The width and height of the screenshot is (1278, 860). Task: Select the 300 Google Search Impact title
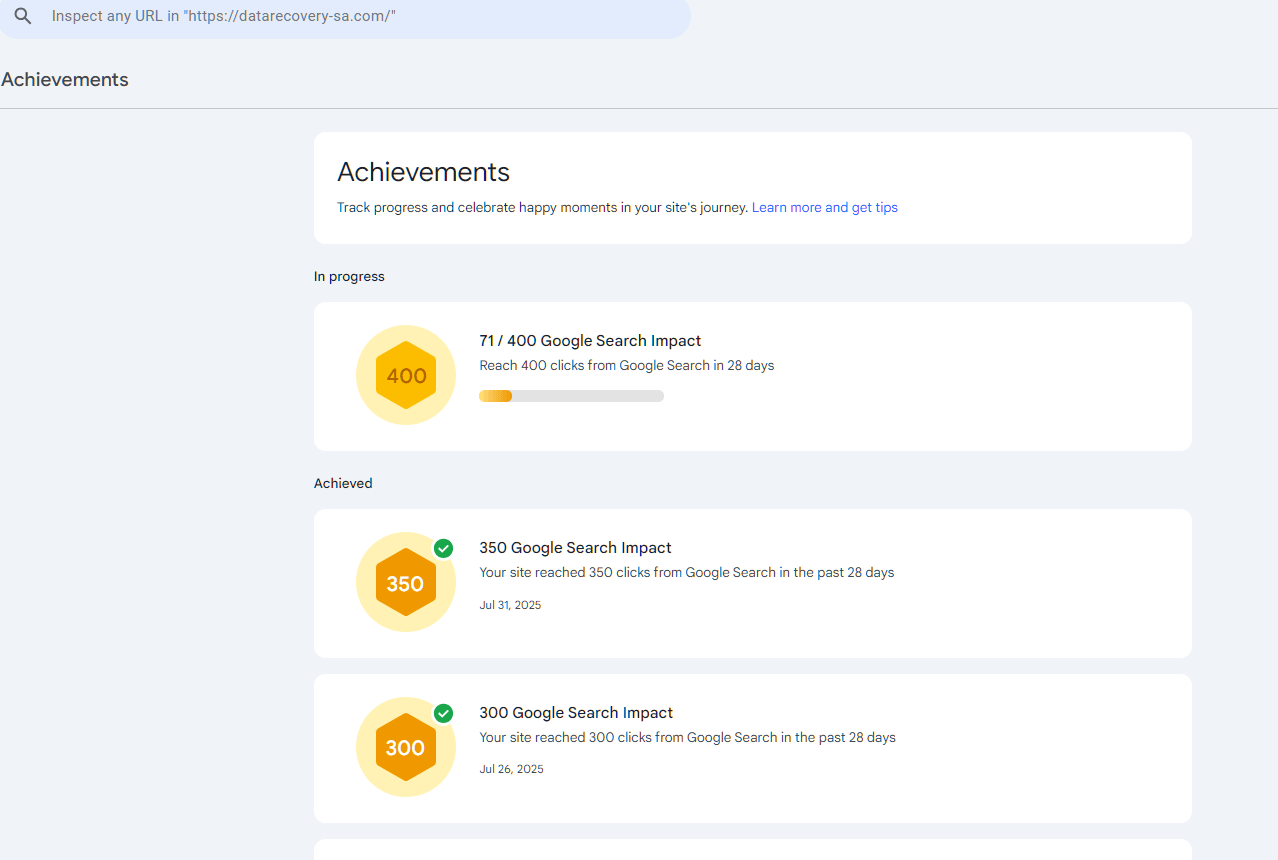pyautogui.click(x=576, y=713)
